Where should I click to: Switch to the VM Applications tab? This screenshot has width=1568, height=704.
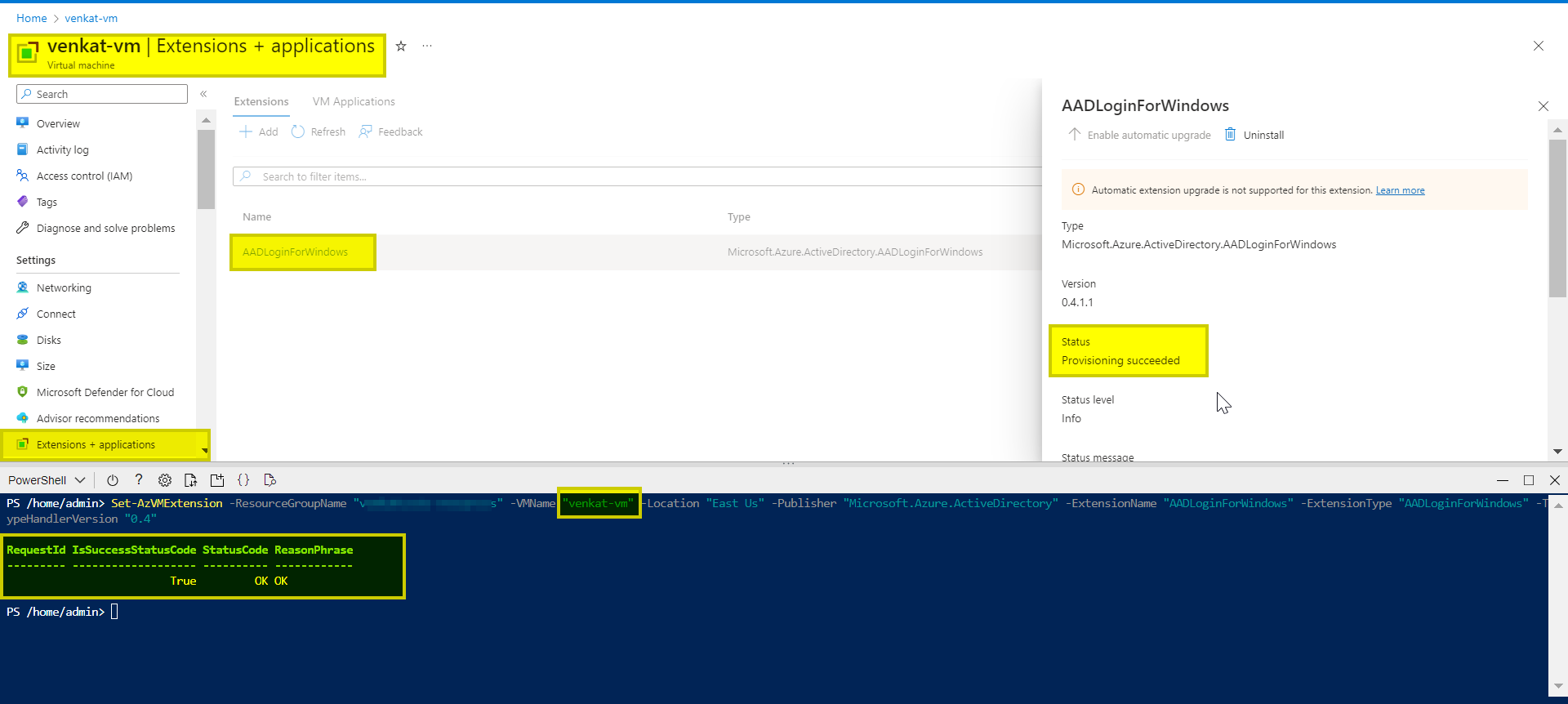(x=354, y=101)
